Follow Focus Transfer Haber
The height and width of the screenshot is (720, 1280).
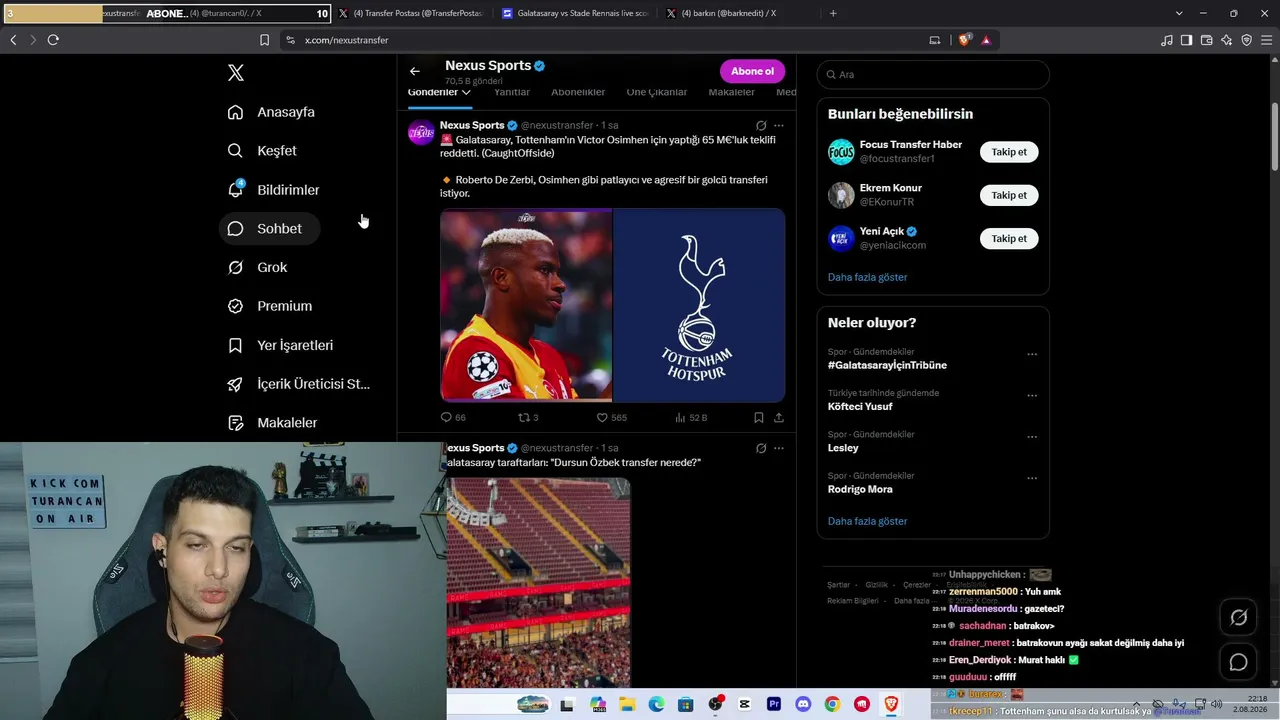click(x=1009, y=152)
